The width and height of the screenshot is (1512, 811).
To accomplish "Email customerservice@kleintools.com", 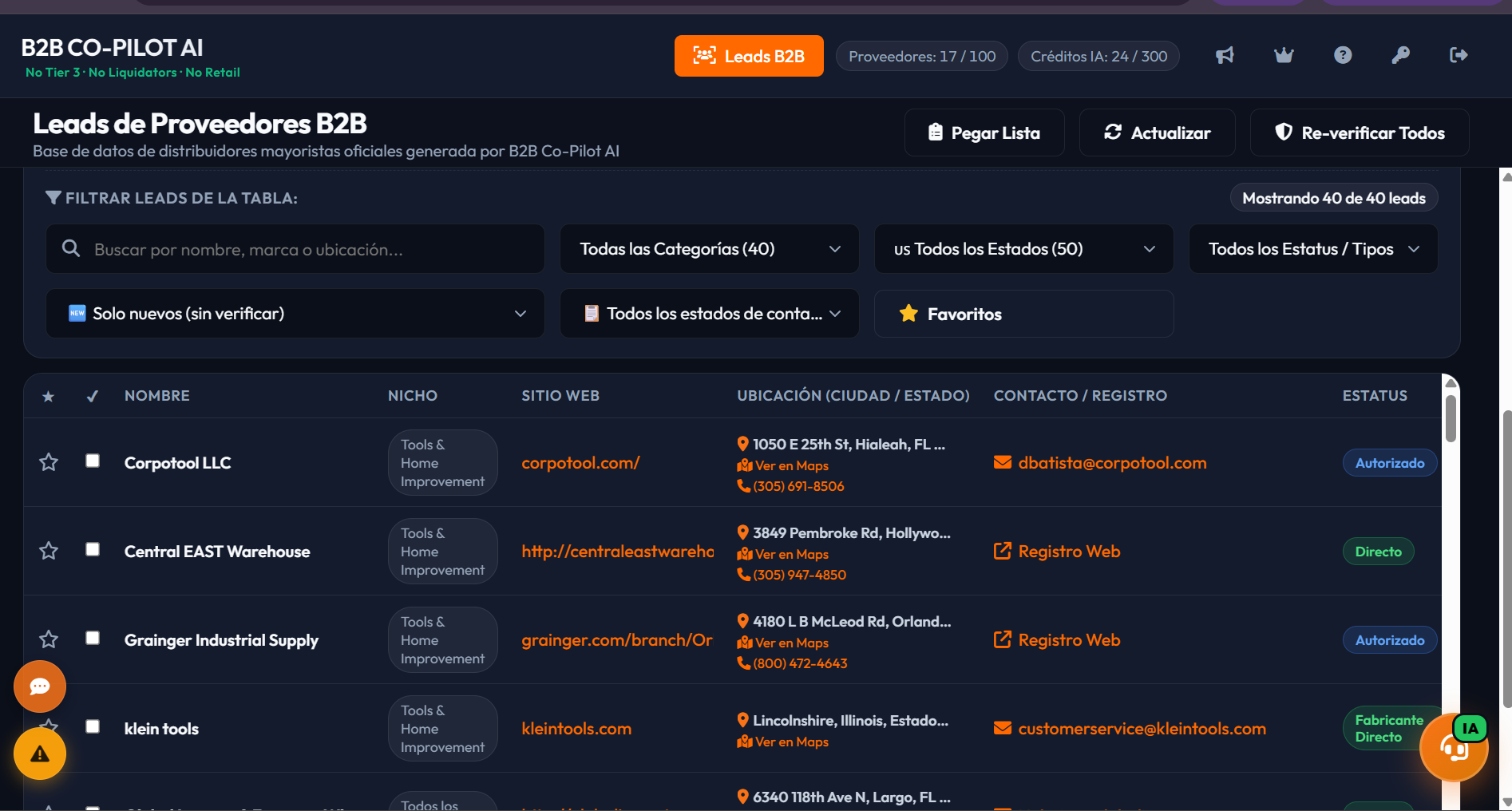I will (x=1142, y=729).
